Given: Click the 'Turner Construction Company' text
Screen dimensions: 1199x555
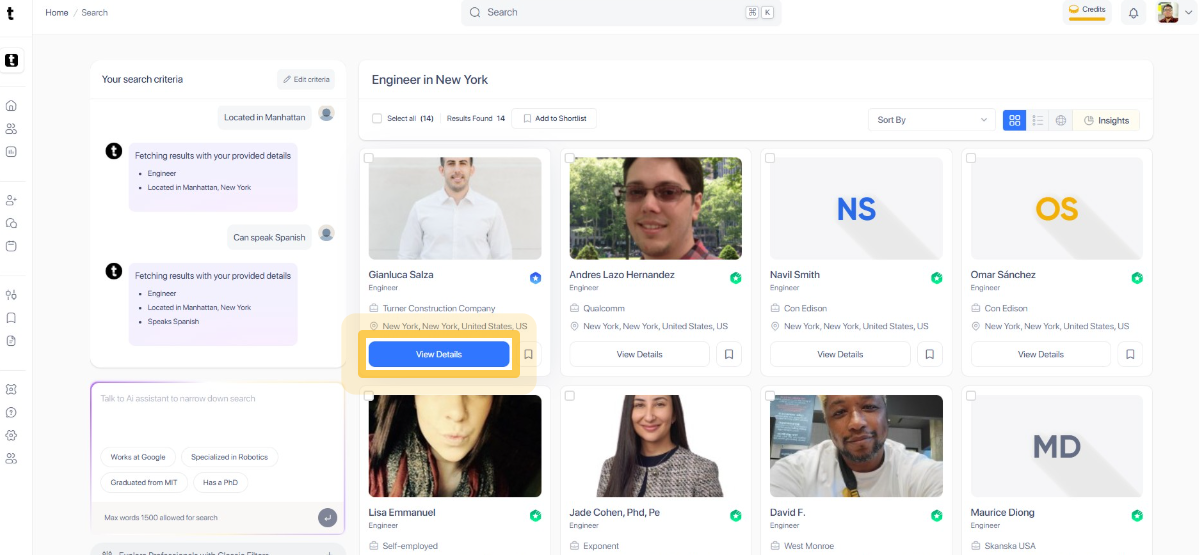Looking at the screenshot, I should (x=439, y=308).
